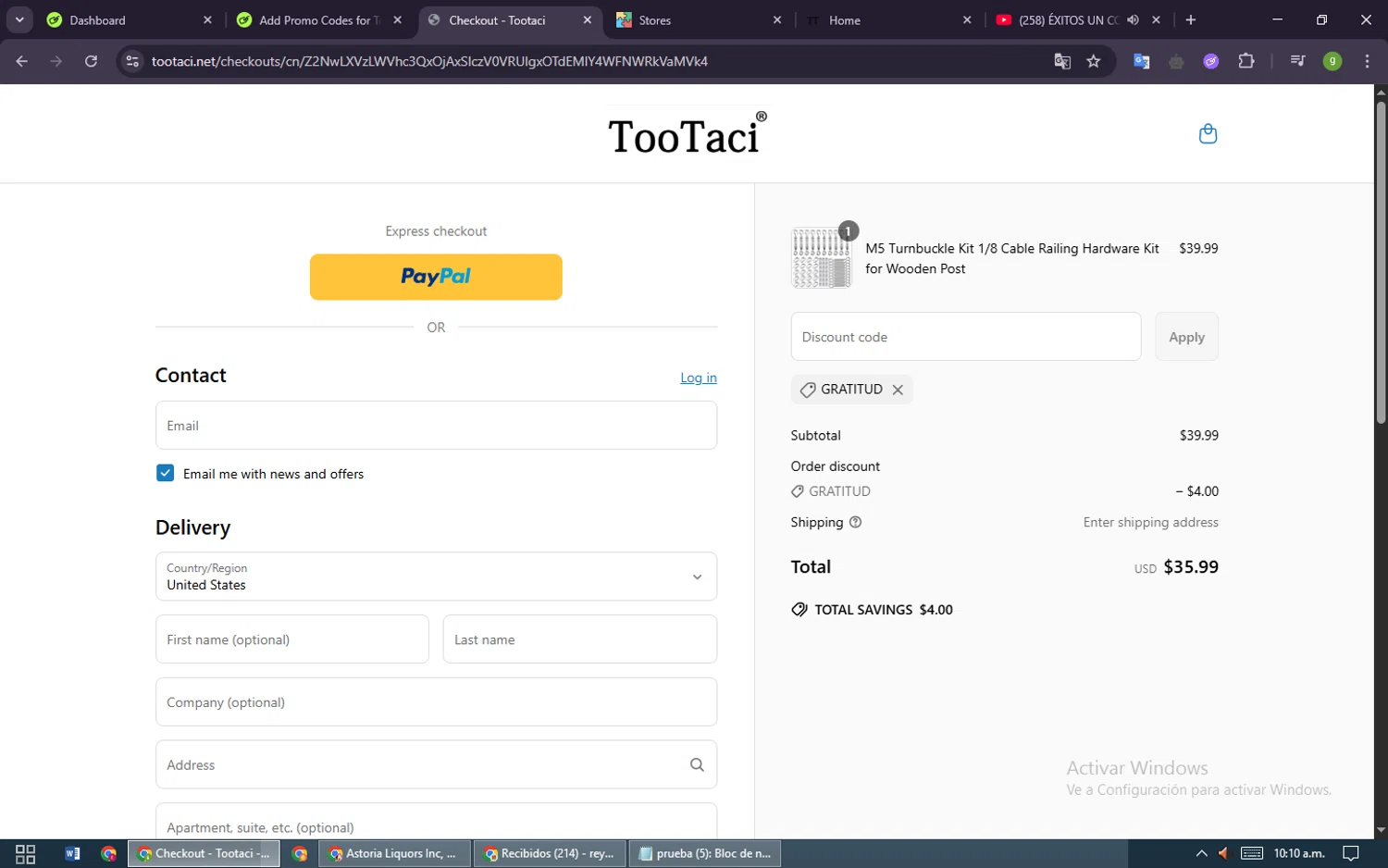Expand the Country/Region dropdown
This screenshot has width=1388, height=868.
coord(436,577)
